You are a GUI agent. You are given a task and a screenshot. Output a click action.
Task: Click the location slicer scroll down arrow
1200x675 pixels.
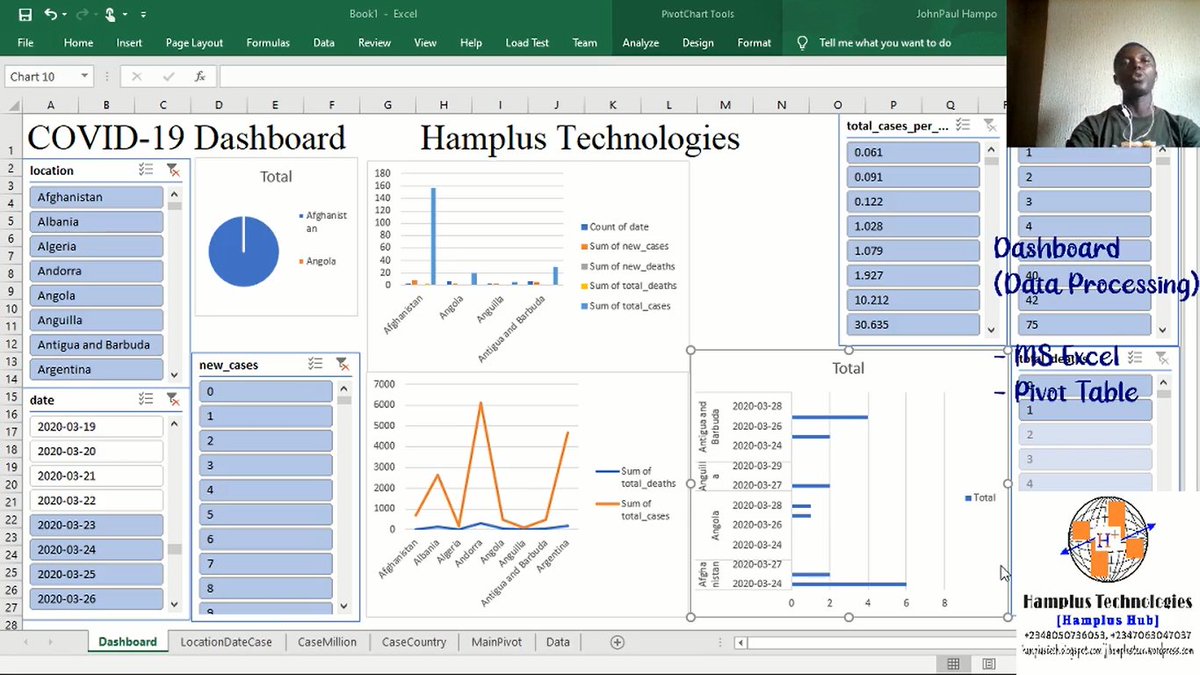(174, 375)
